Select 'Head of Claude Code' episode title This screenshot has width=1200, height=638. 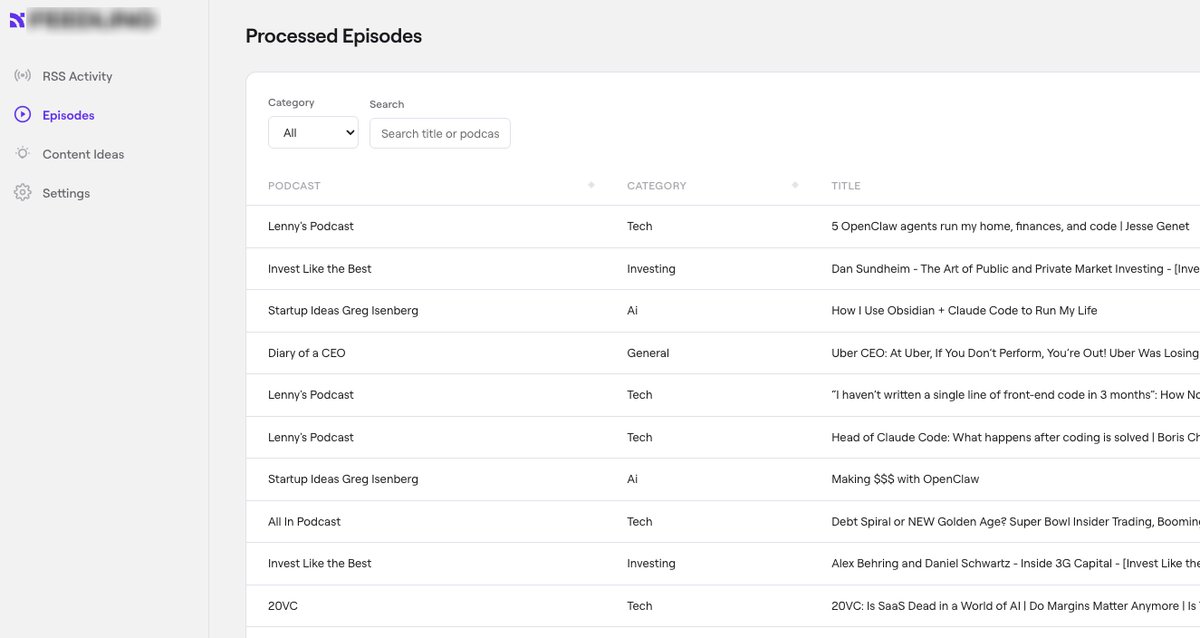[1016, 437]
